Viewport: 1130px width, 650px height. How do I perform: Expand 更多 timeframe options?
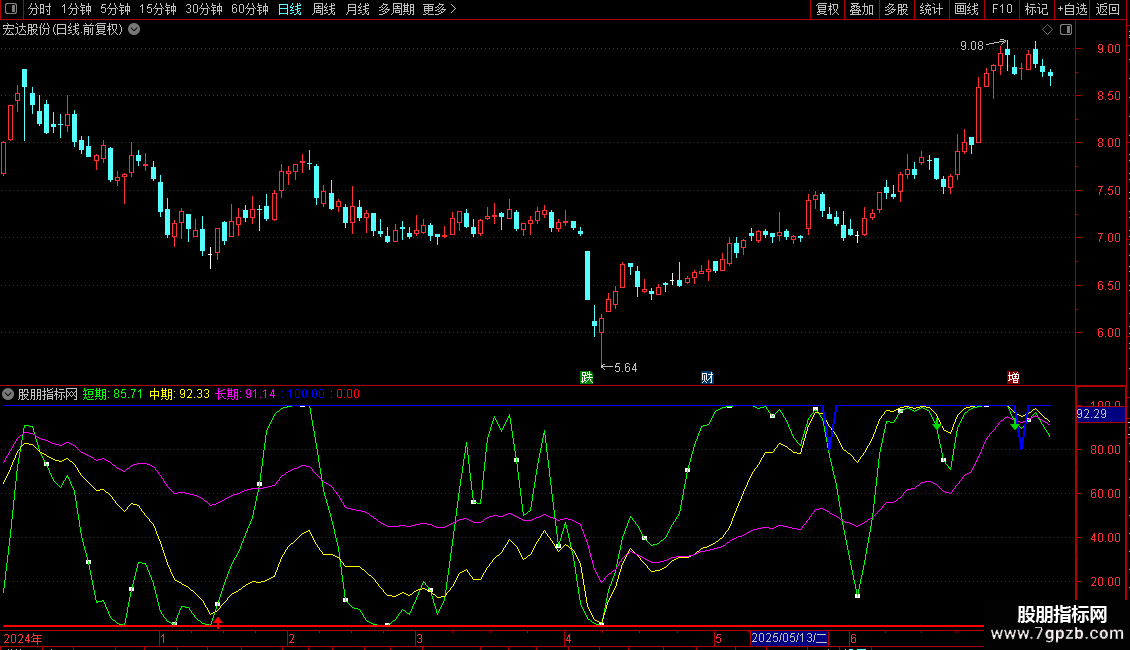pos(439,9)
